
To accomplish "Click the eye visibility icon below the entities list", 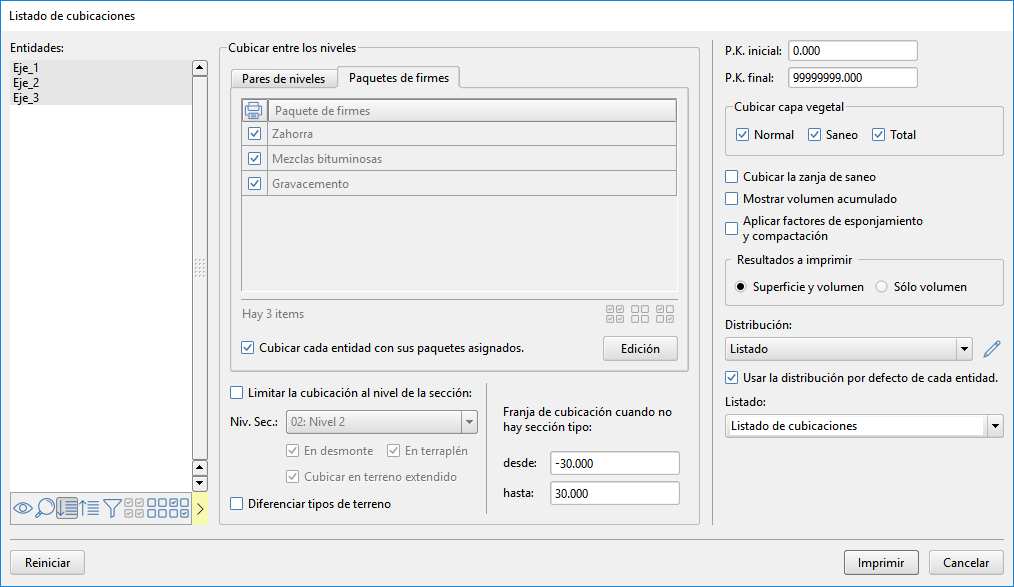I will (x=23, y=508).
